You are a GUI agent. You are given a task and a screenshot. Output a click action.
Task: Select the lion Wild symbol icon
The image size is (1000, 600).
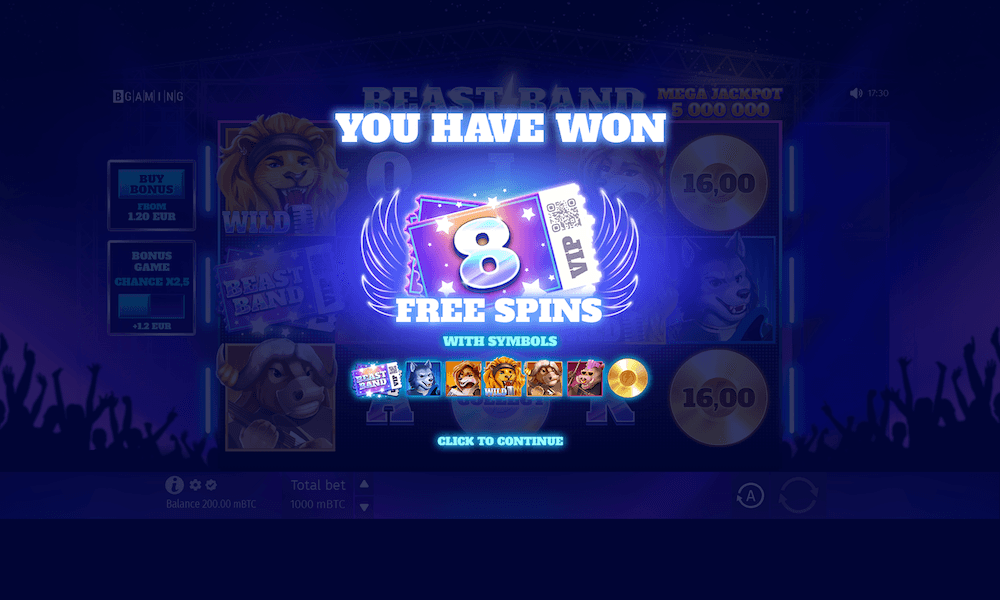coord(503,376)
